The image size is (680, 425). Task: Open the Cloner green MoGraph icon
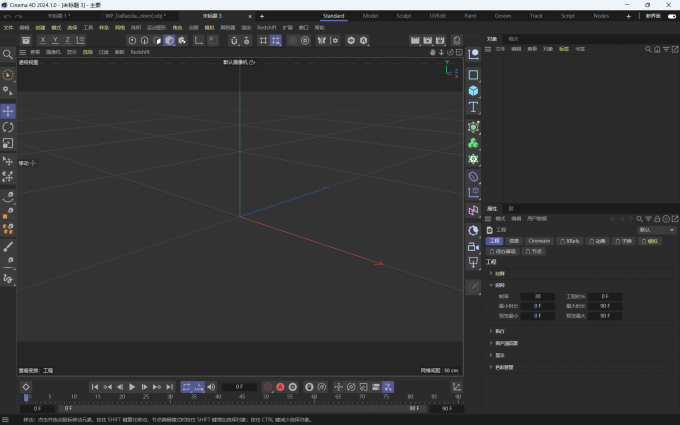point(473,143)
